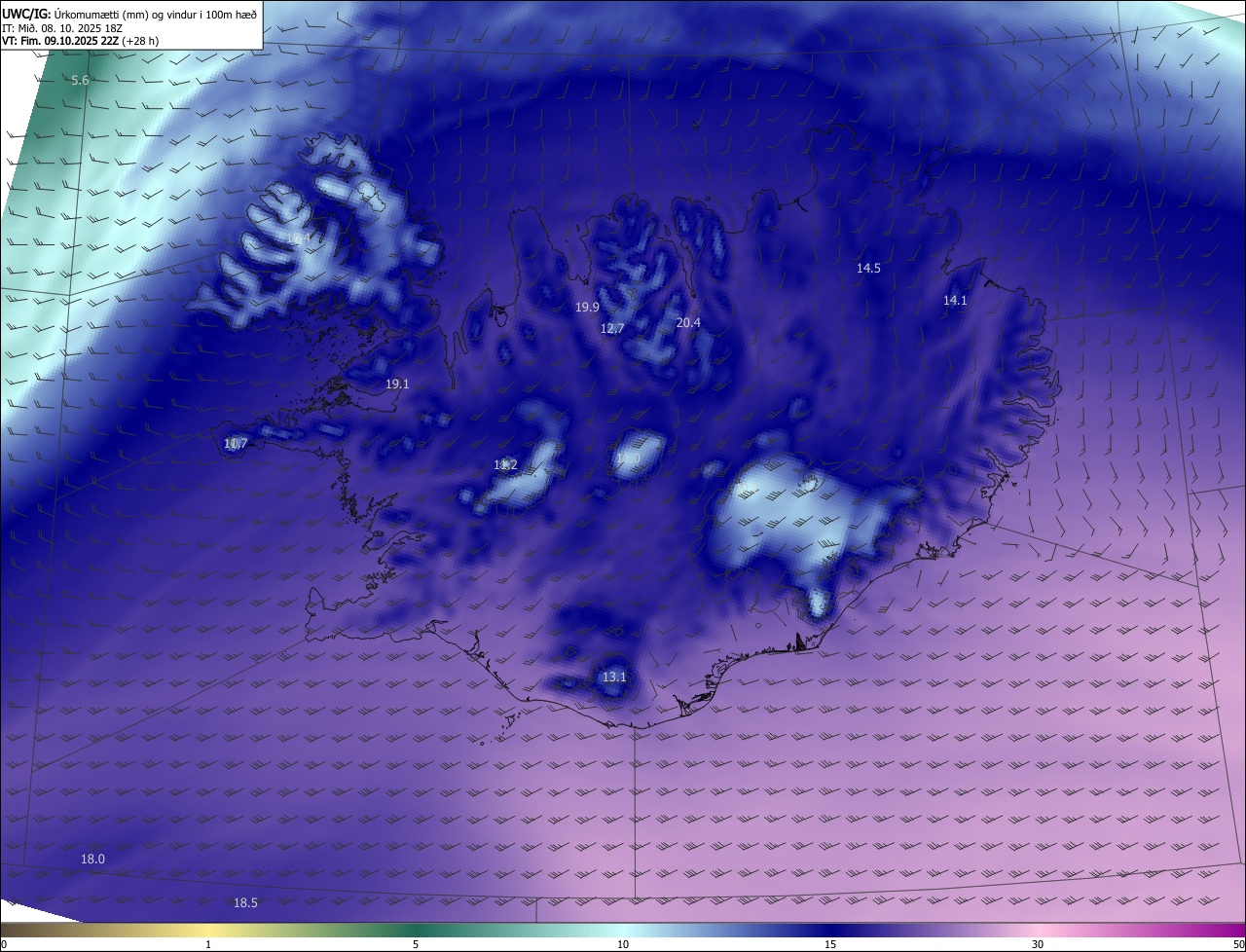Click the map title 'Úrkomumætti (mm) og vindur í 100m hæð'
The image size is (1246, 952).
(x=155, y=14)
